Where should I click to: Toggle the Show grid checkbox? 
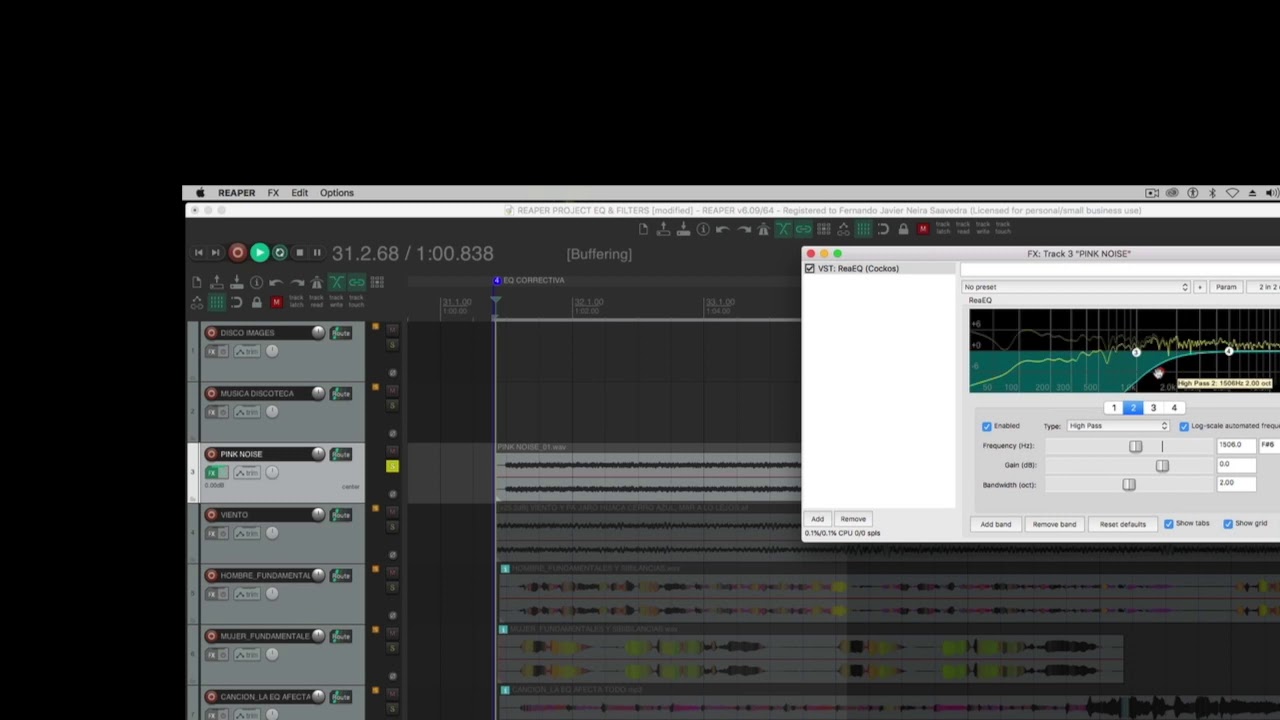pyautogui.click(x=1228, y=524)
